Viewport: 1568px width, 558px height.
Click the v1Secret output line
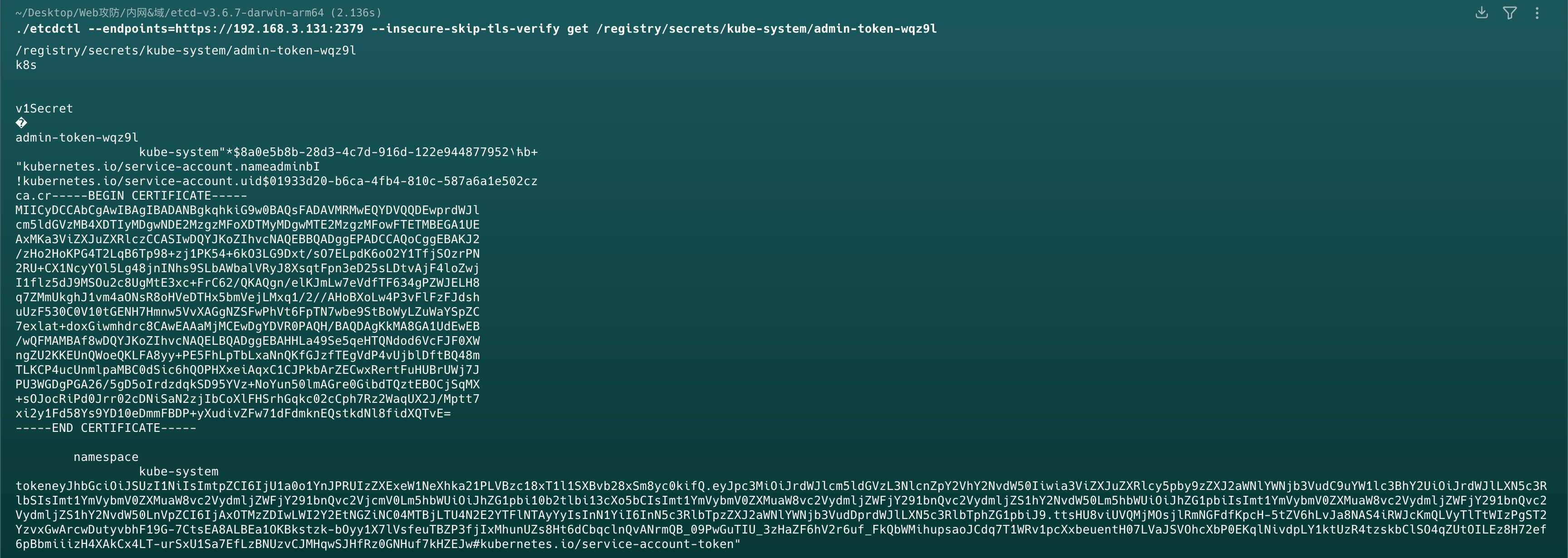pyautogui.click(x=44, y=108)
